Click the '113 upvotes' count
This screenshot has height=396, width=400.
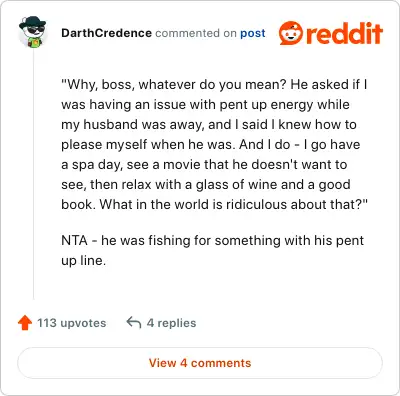coord(71,323)
